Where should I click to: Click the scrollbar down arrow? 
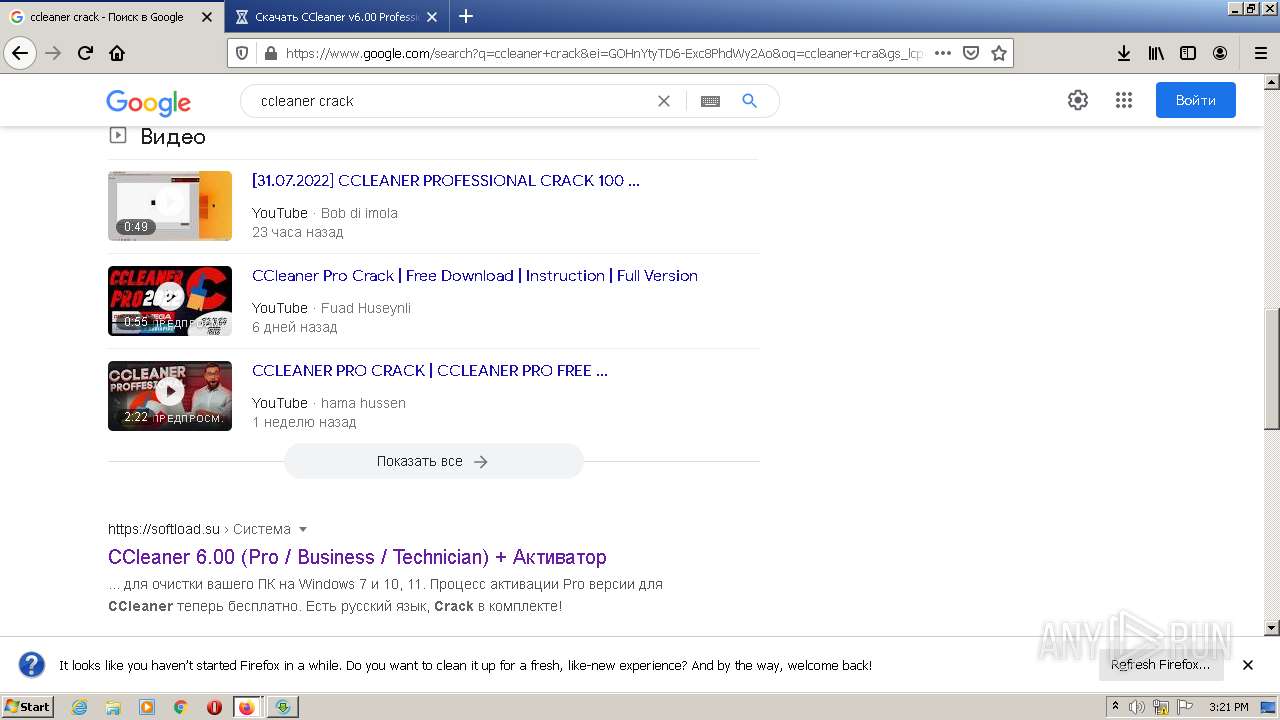(x=1271, y=628)
